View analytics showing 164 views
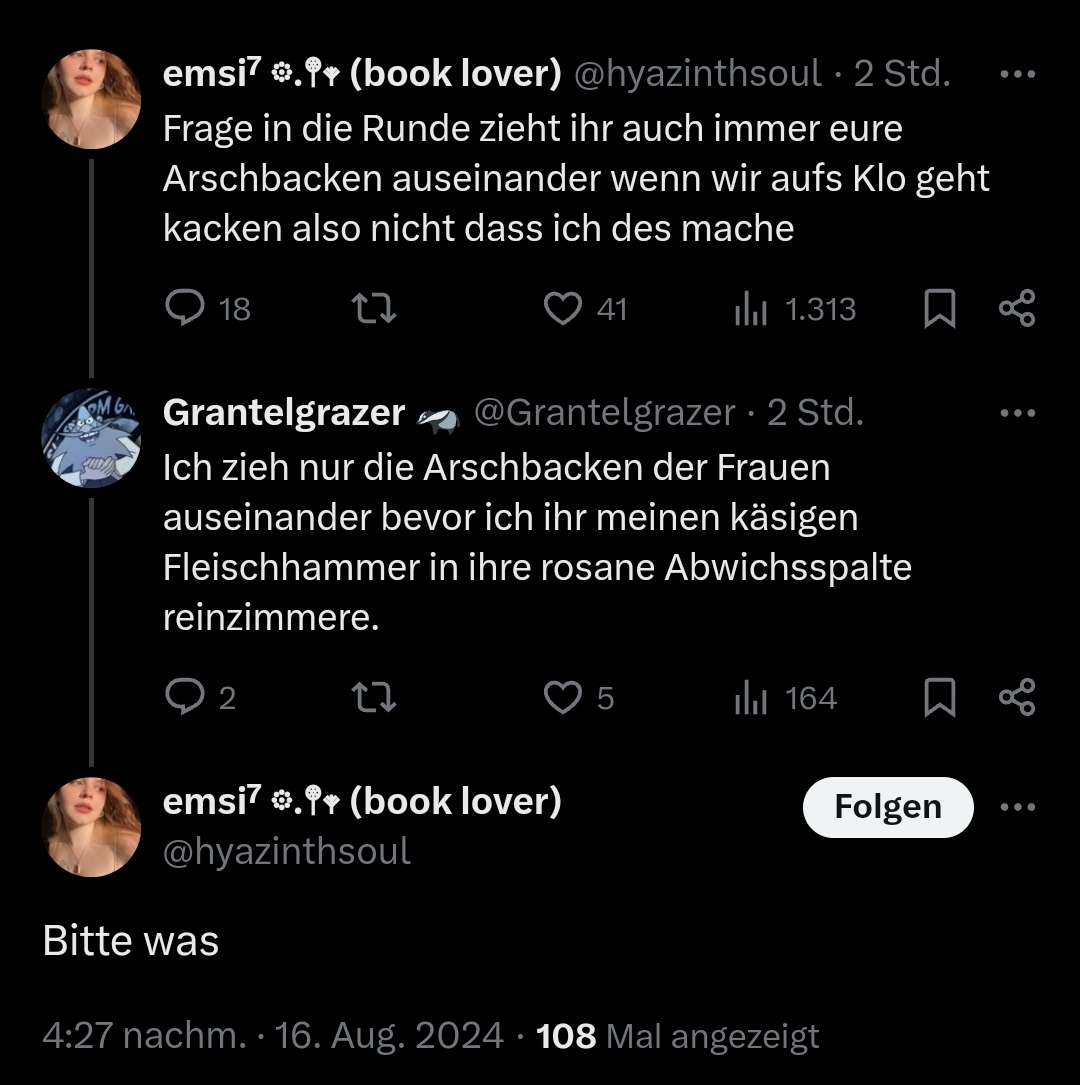Image resolution: width=1080 pixels, height=1085 pixels. 750,699
